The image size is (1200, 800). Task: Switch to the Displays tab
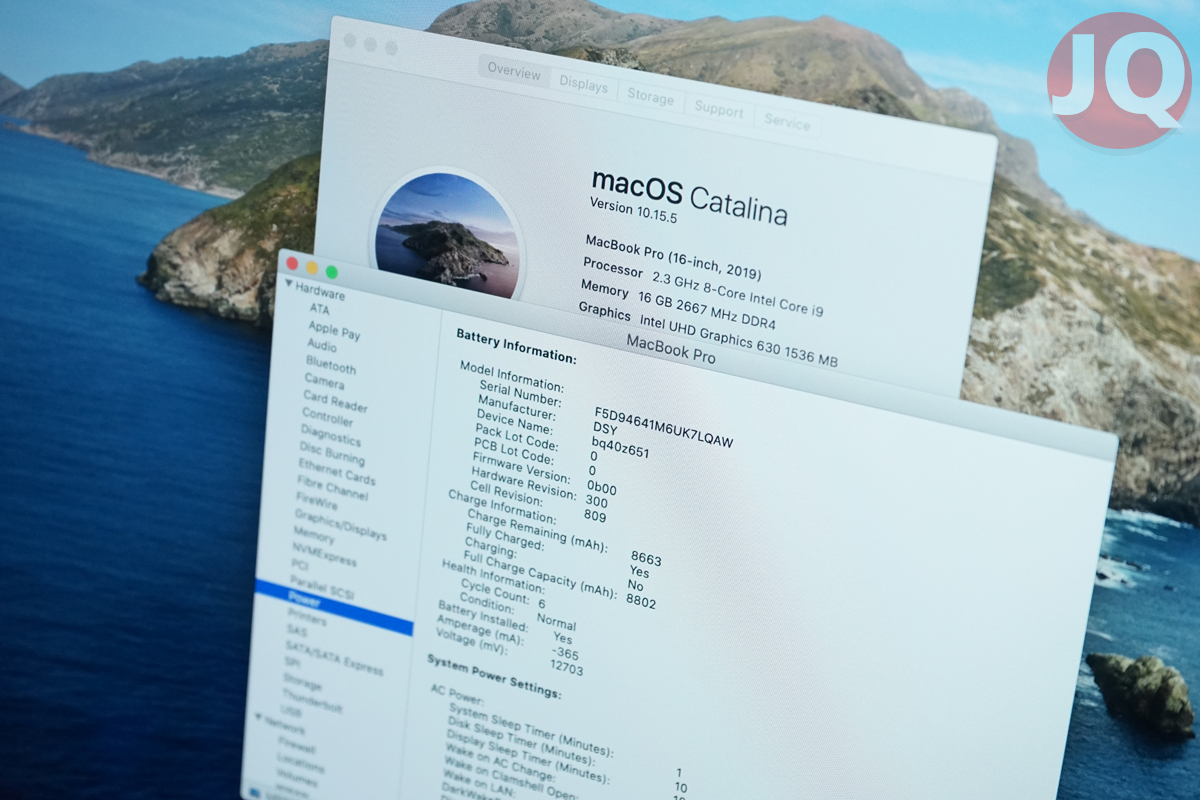click(x=583, y=86)
